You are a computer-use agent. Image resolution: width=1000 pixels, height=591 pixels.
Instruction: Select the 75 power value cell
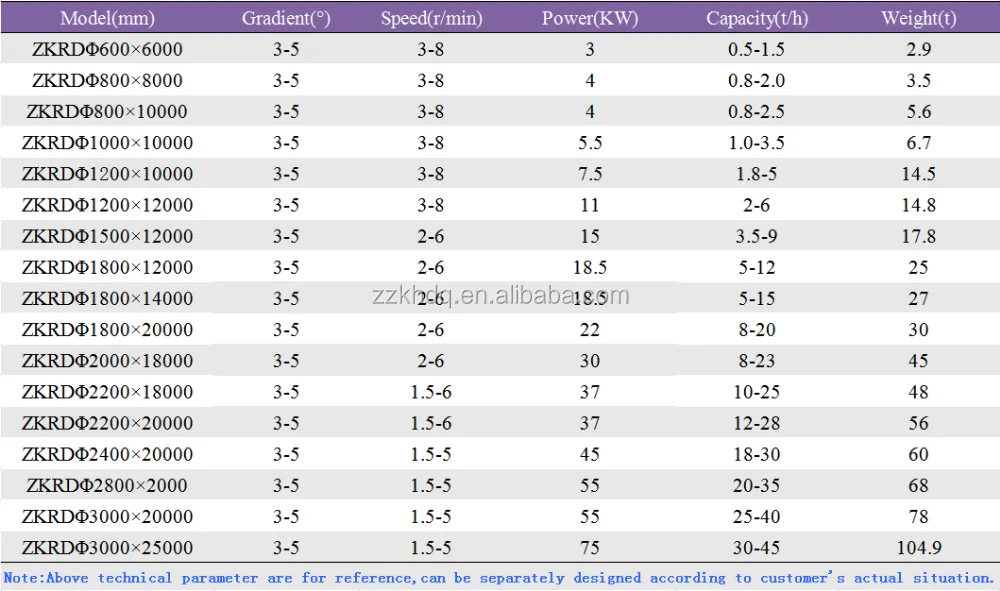pos(590,548)
